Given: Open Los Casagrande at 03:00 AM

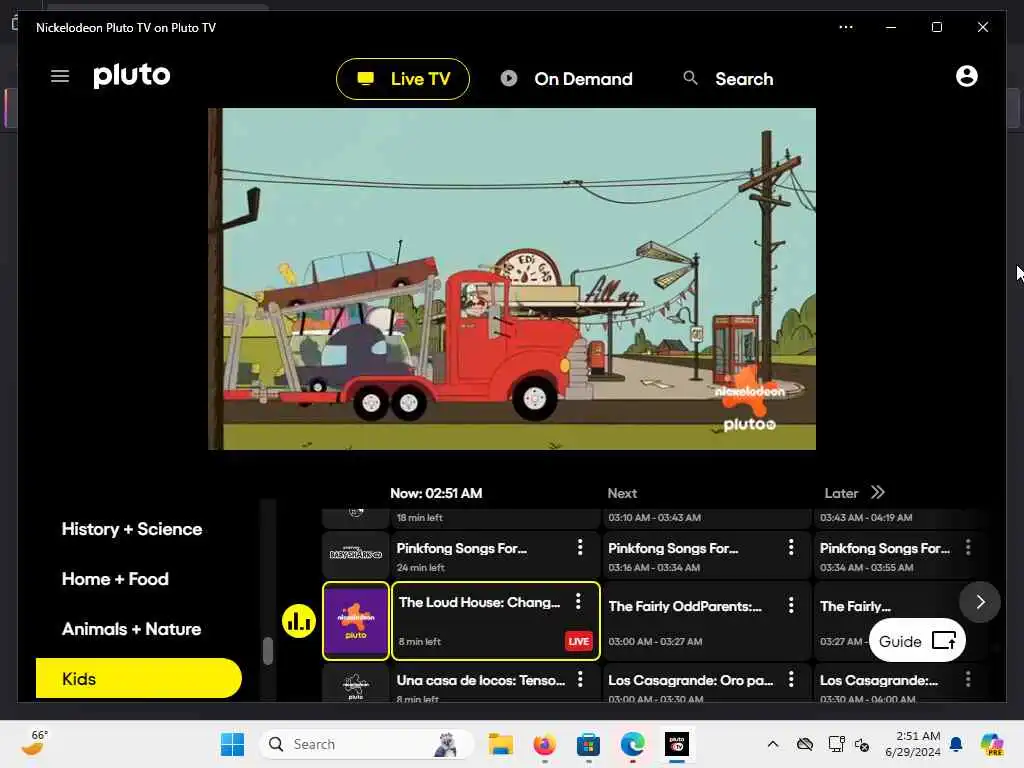Looking at the screenshot, I should (707, 683).
